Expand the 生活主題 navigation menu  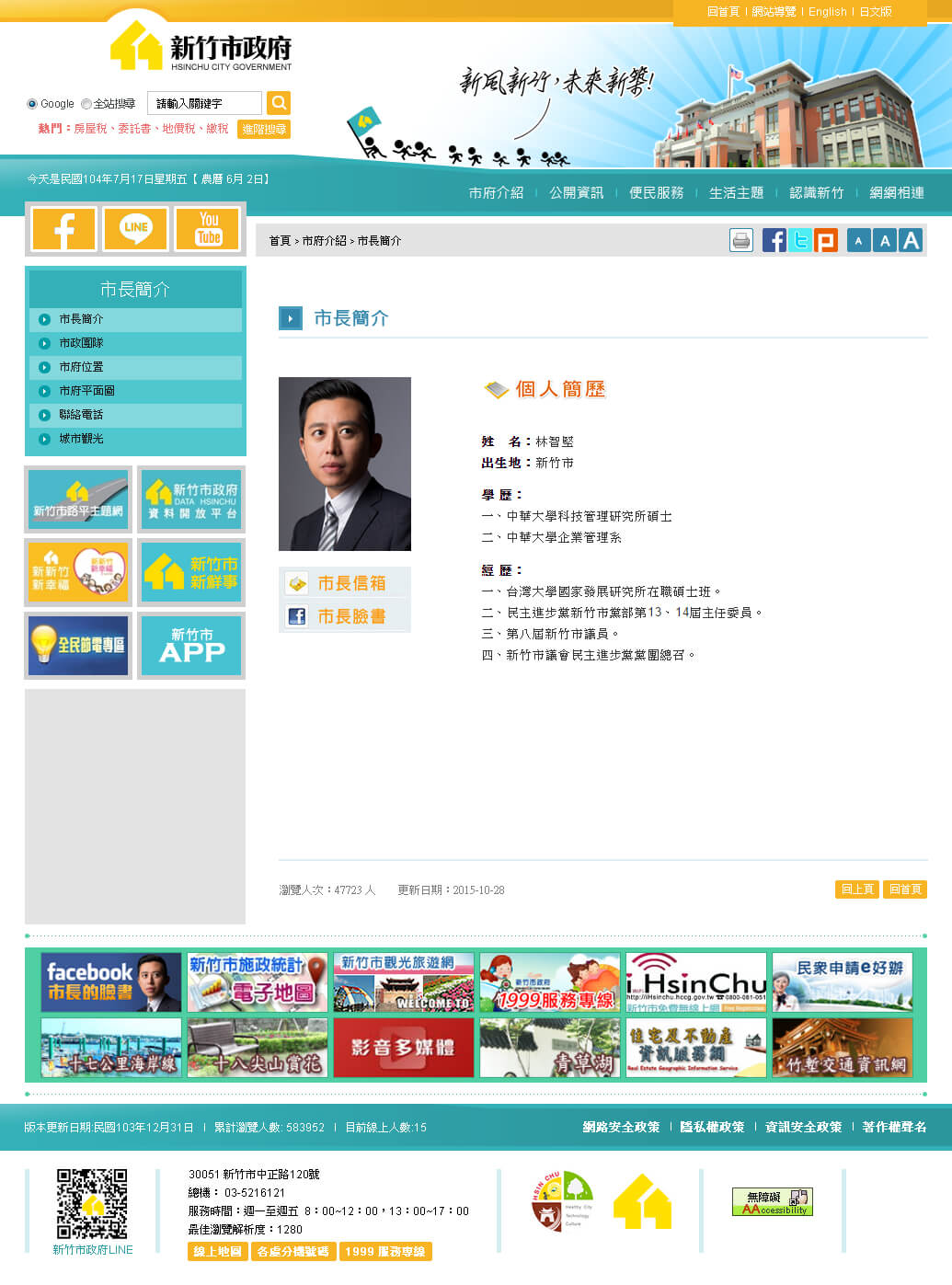pyautogui.click(x=736, y=192)
